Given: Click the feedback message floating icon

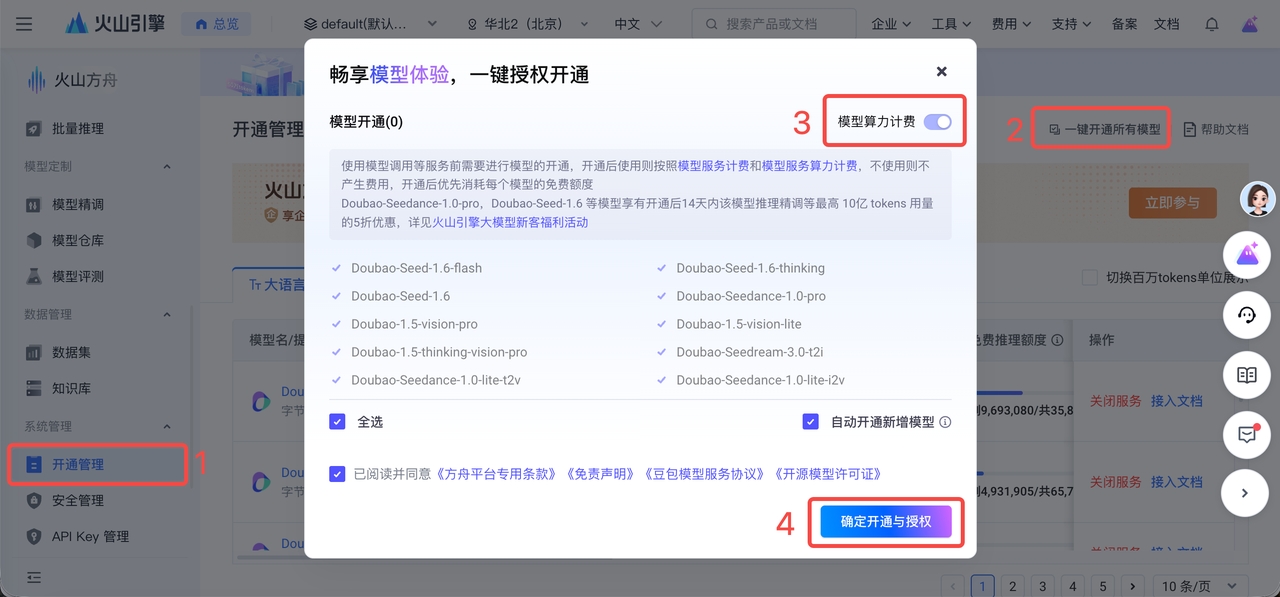Looking at the screenshot, I should point(1246,434).
